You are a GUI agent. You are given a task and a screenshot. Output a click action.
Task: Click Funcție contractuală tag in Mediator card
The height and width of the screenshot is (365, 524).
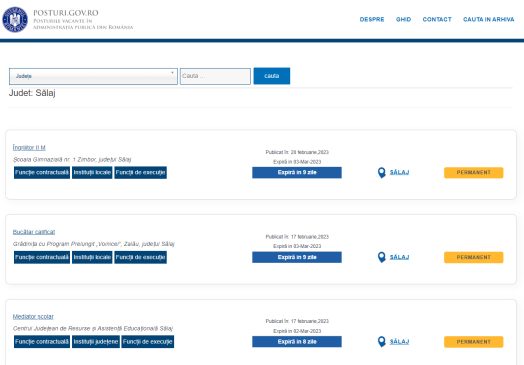pos(42,342)
